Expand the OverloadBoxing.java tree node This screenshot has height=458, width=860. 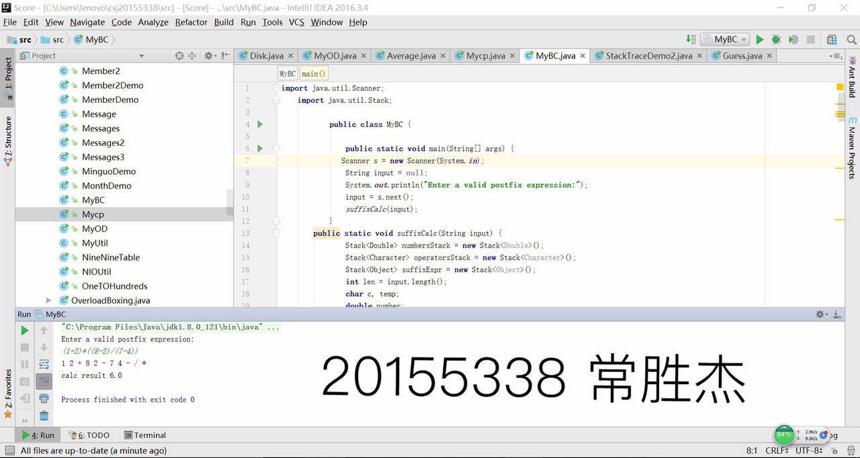[49, 300]
